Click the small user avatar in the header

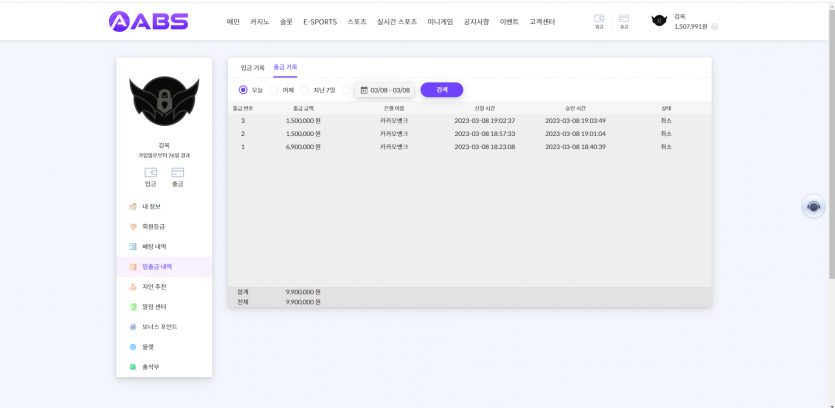click(659, 21)
